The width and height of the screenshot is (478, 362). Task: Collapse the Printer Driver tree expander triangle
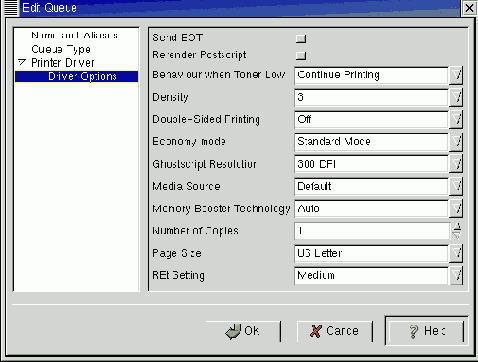click(22, 62)
